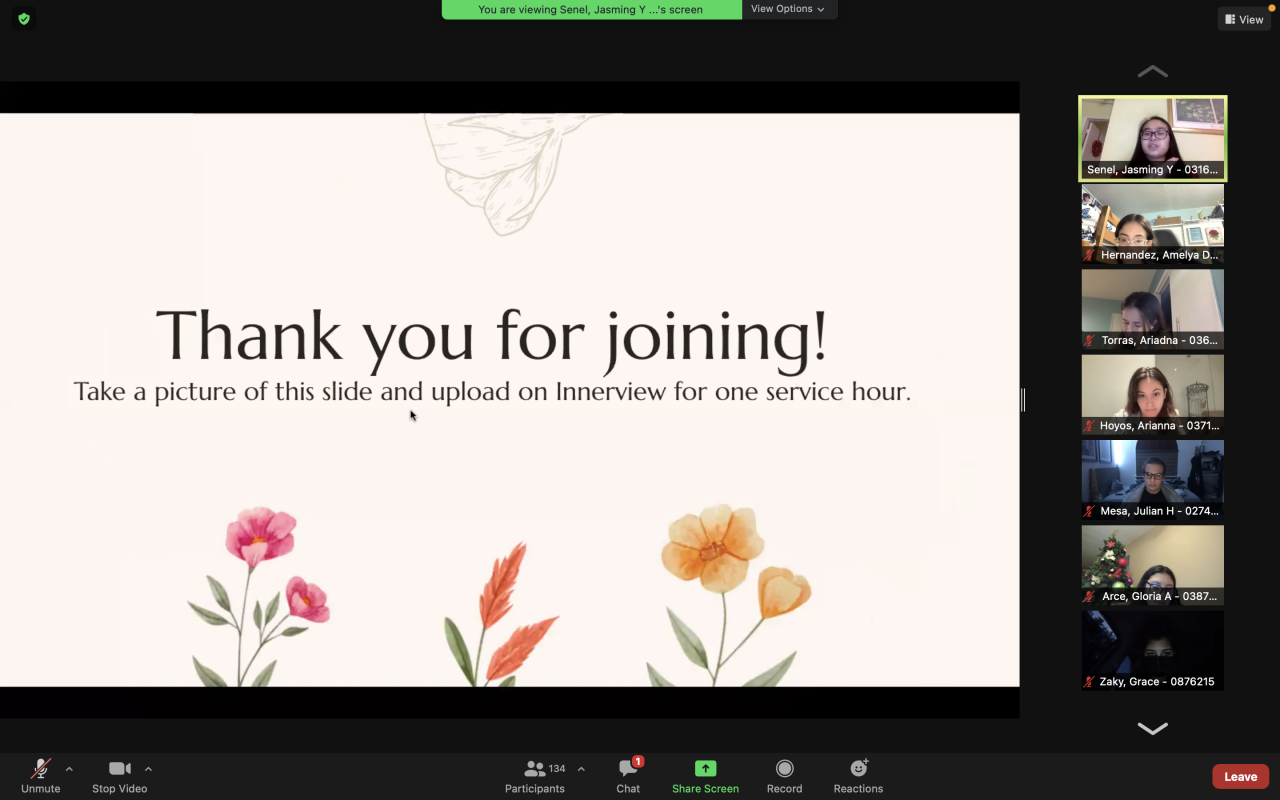Expand audio options arrow next to Unmute
1280x800 pixels.
point(69,769)
